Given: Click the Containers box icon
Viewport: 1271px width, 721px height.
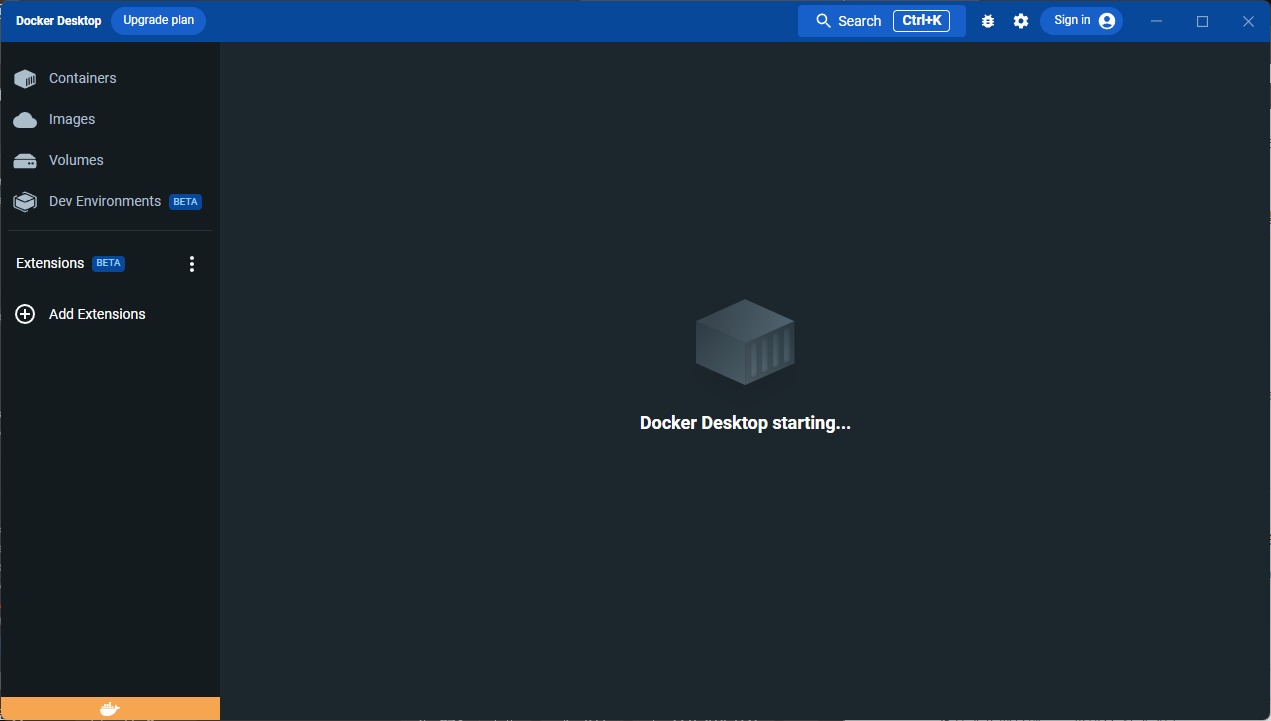Looking at the screenshot, I should click(x=25, y=79).
